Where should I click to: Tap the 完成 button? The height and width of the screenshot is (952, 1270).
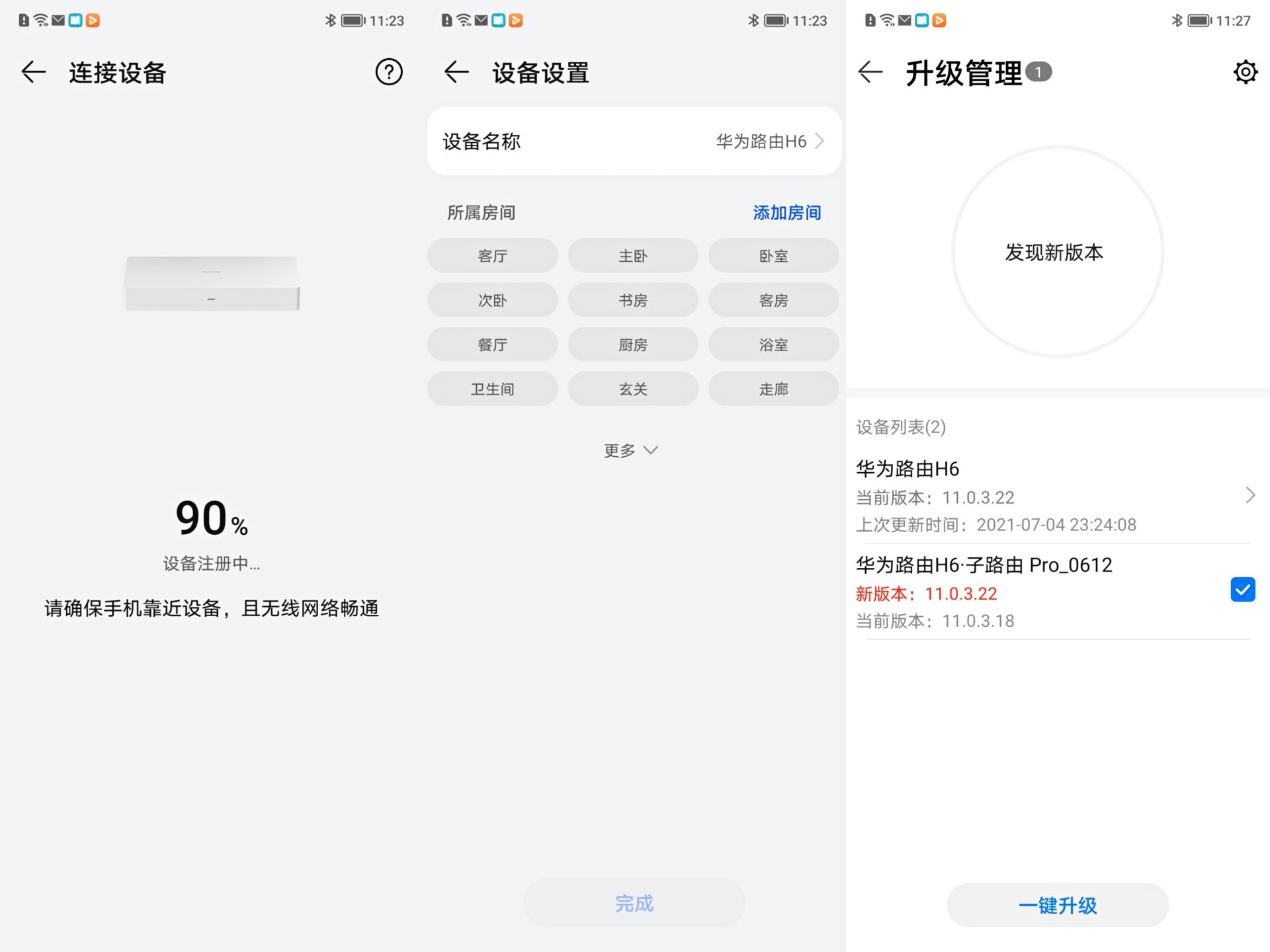pos(634,903)
